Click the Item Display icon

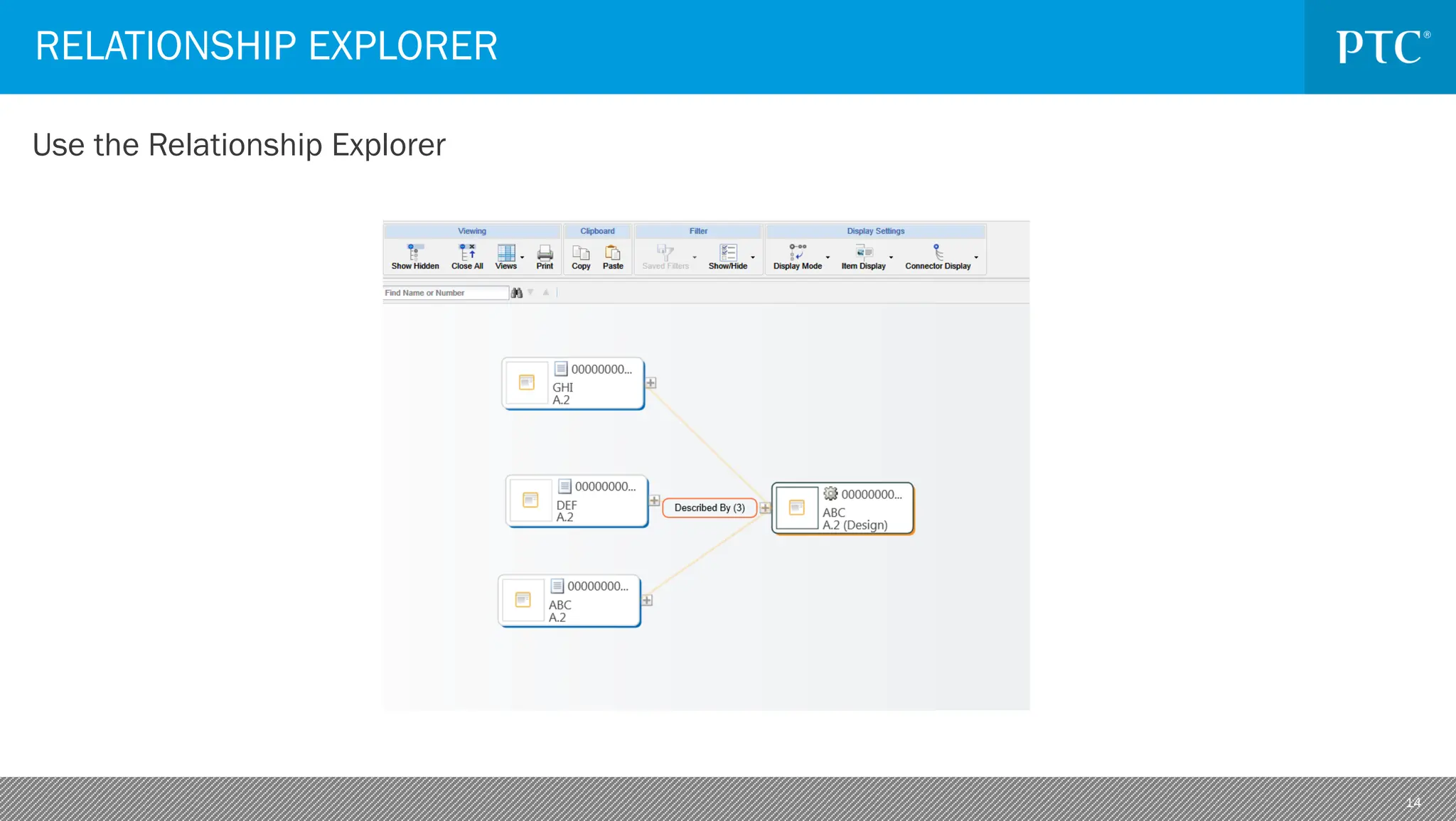[864, 253]
